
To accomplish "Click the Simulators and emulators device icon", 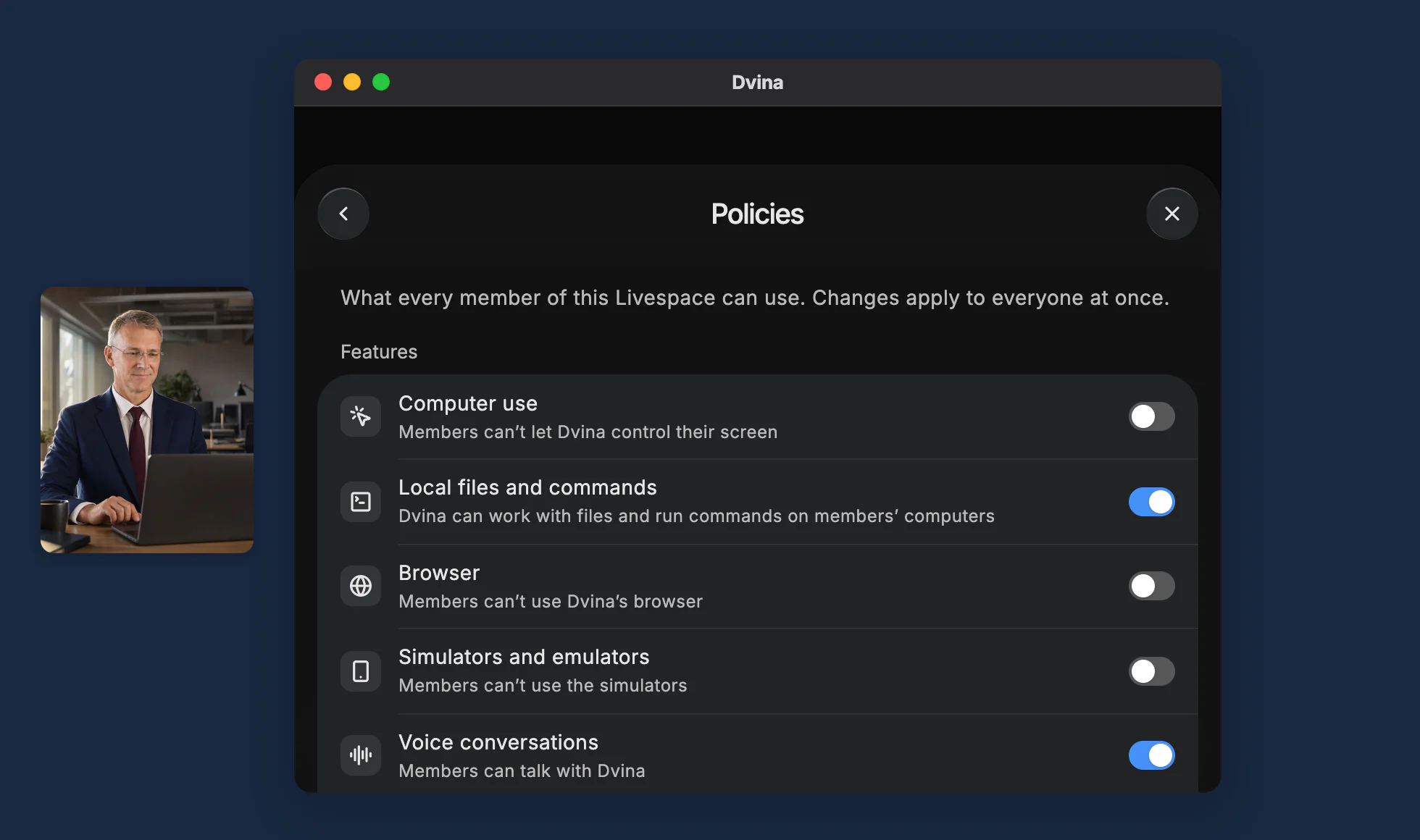I will point(361,671).
